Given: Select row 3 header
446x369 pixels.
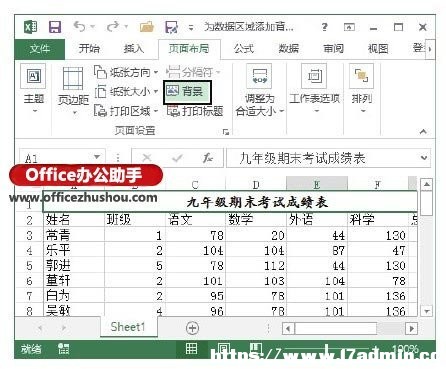Looking at the screenshot, I should (x=29, y=235).
